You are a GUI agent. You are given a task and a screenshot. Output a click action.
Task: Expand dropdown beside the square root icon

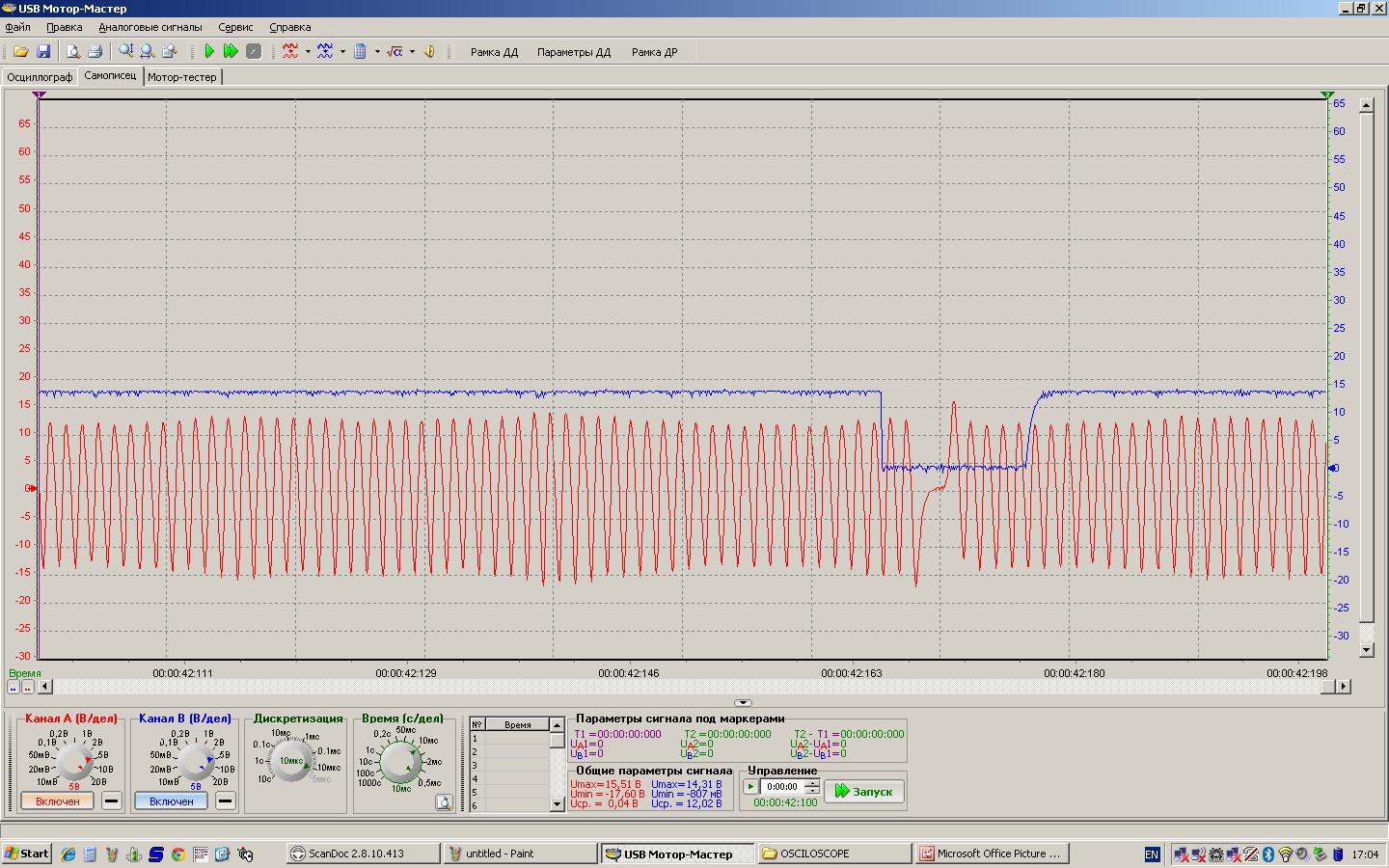click(412, 52)
